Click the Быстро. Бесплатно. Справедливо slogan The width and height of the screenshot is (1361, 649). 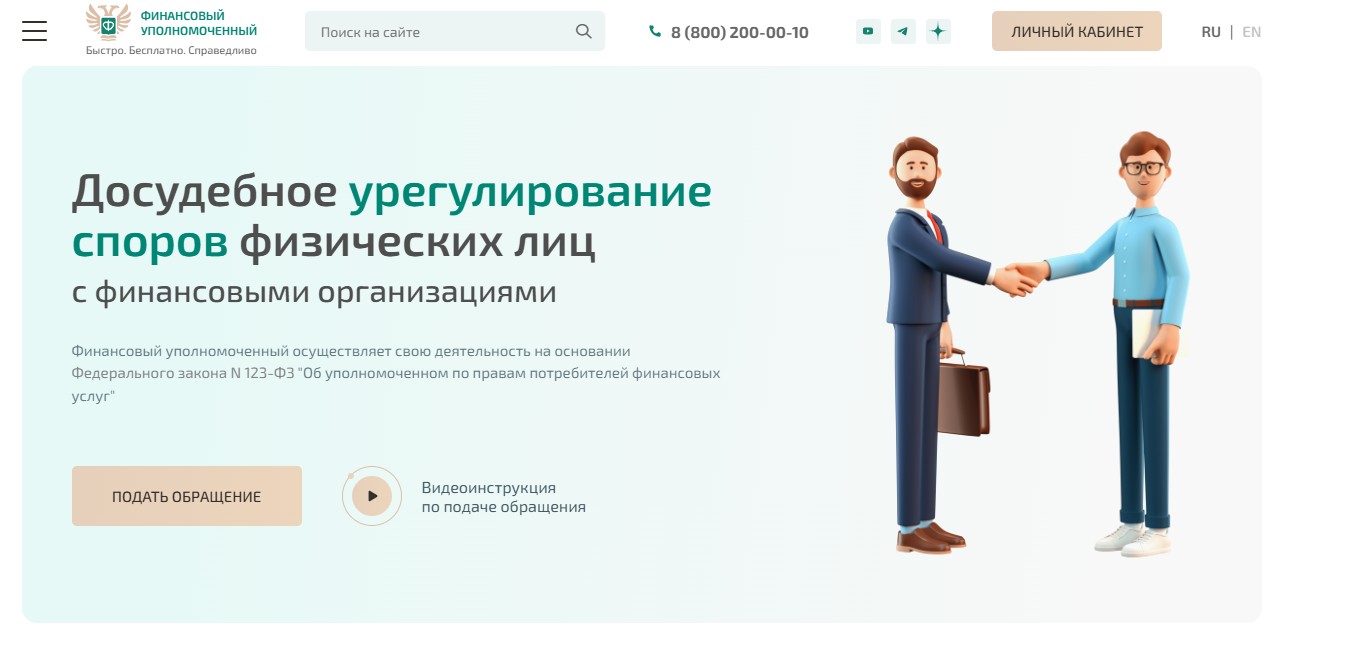171,50
